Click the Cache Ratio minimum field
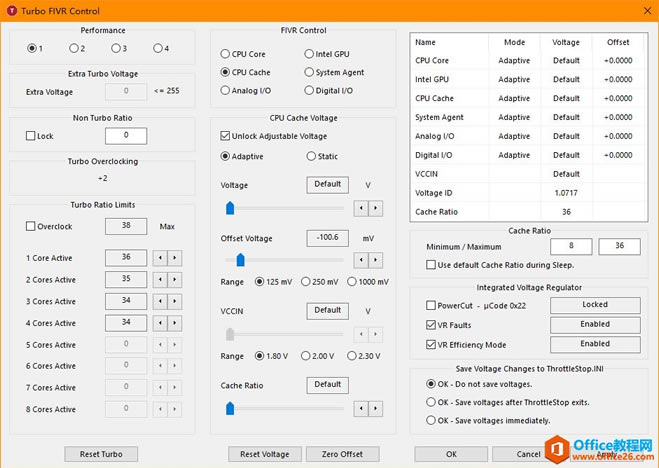The image size is (659, 468). [571, 246]
